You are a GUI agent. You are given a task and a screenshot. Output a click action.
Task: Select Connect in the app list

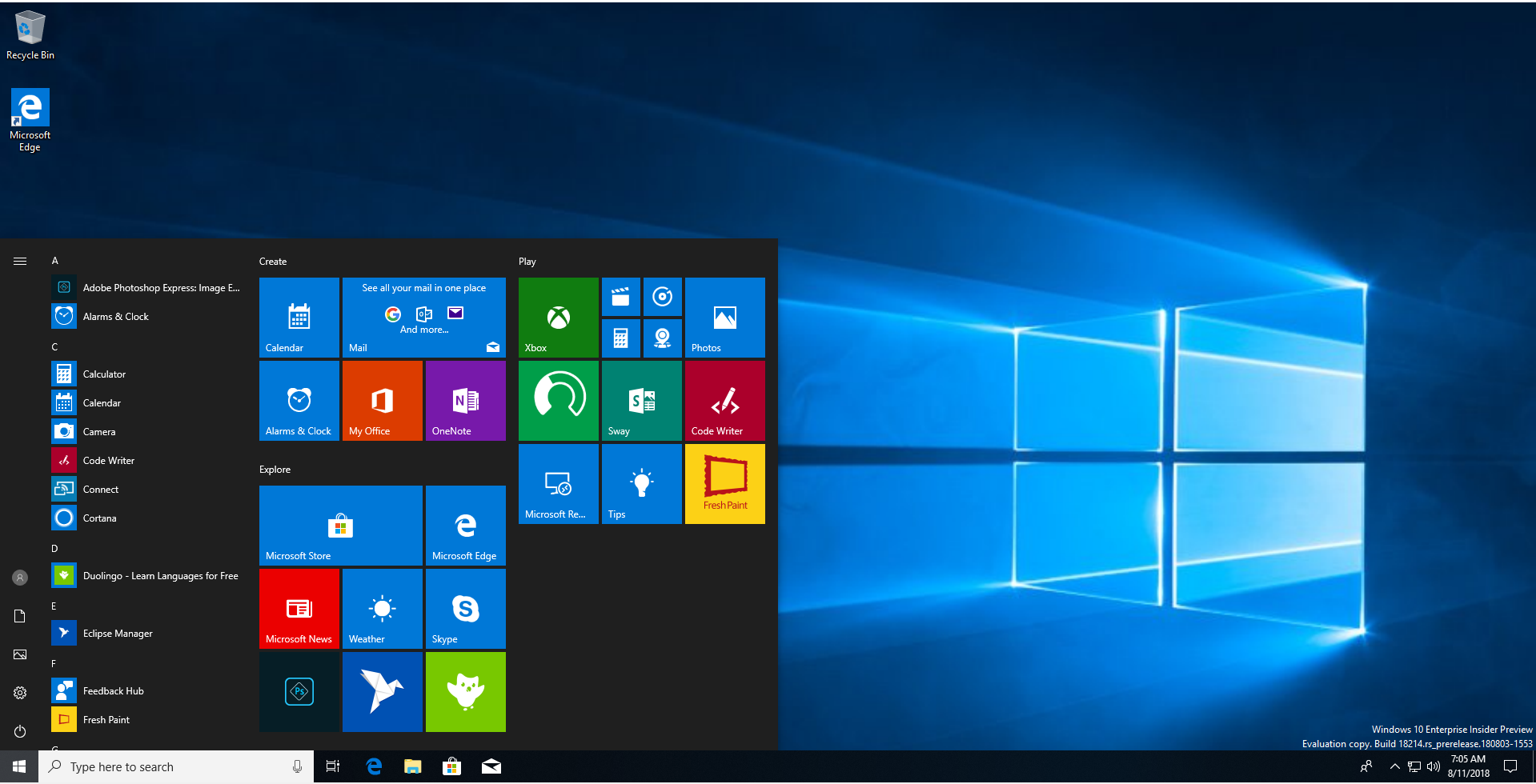coord(147,490)
